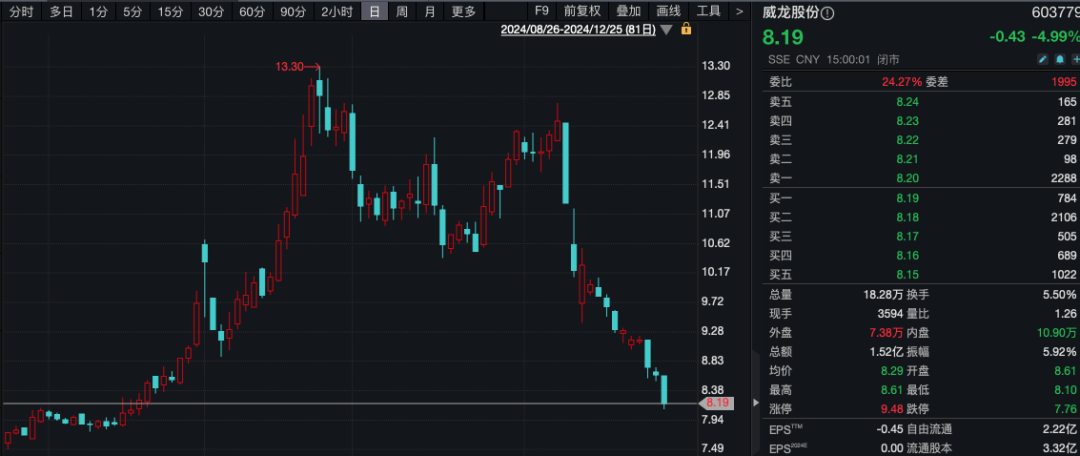Switch to the 月 monthly chart
1080x456 pixels.
[430, 11]
